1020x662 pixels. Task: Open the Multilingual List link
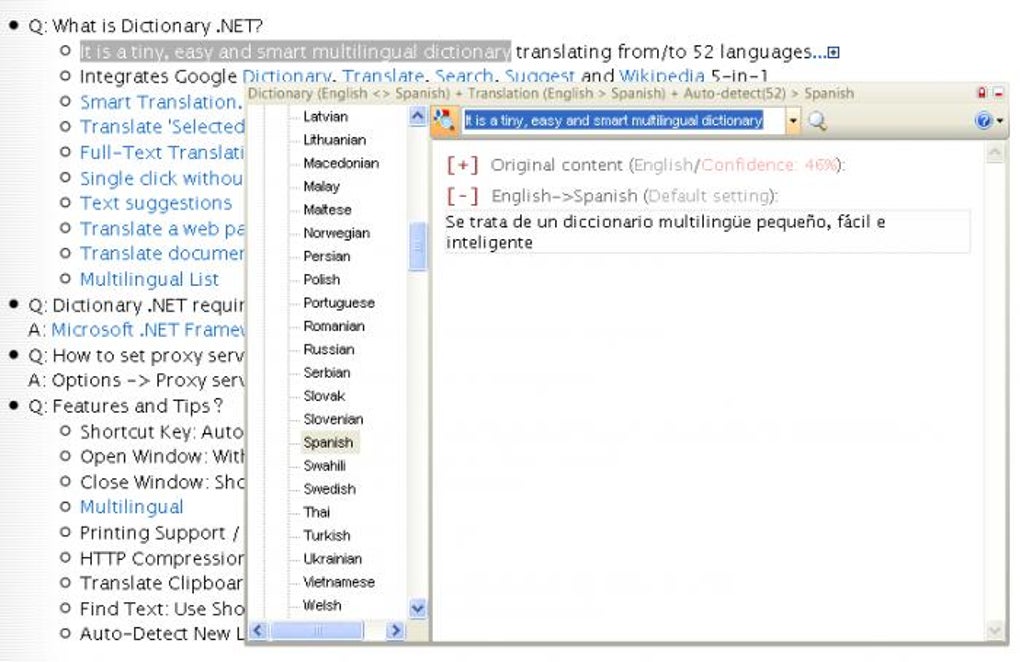tap(149, 280)
